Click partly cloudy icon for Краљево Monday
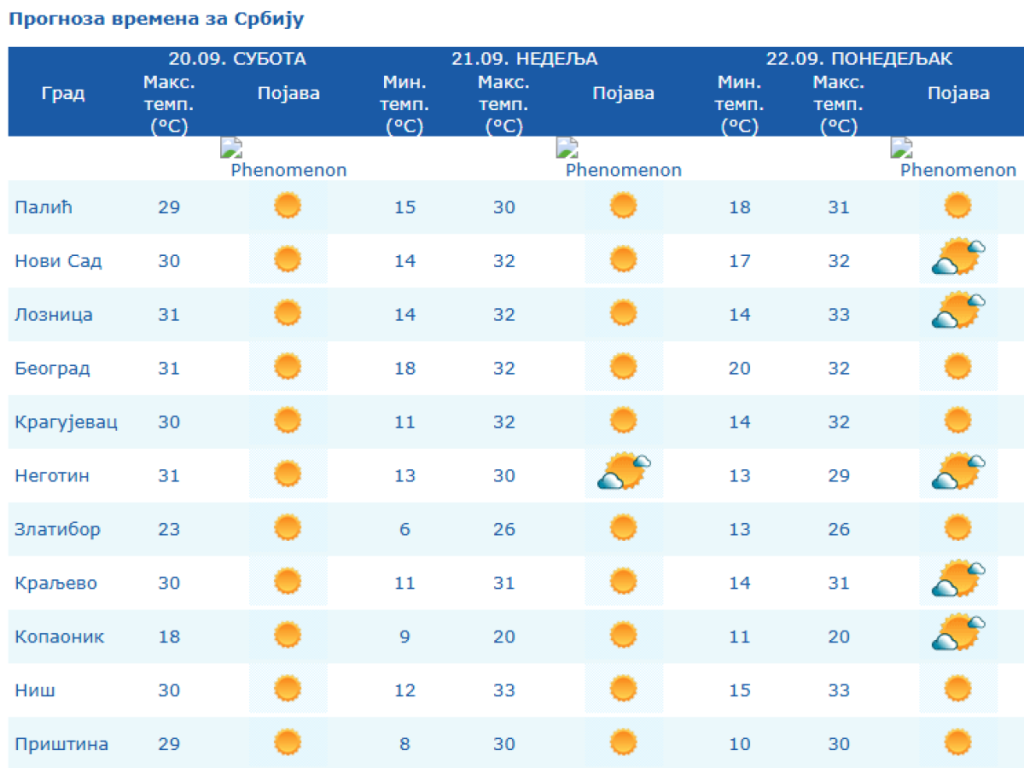This screenshot has width=1024, height=768. tap(958, 580)
